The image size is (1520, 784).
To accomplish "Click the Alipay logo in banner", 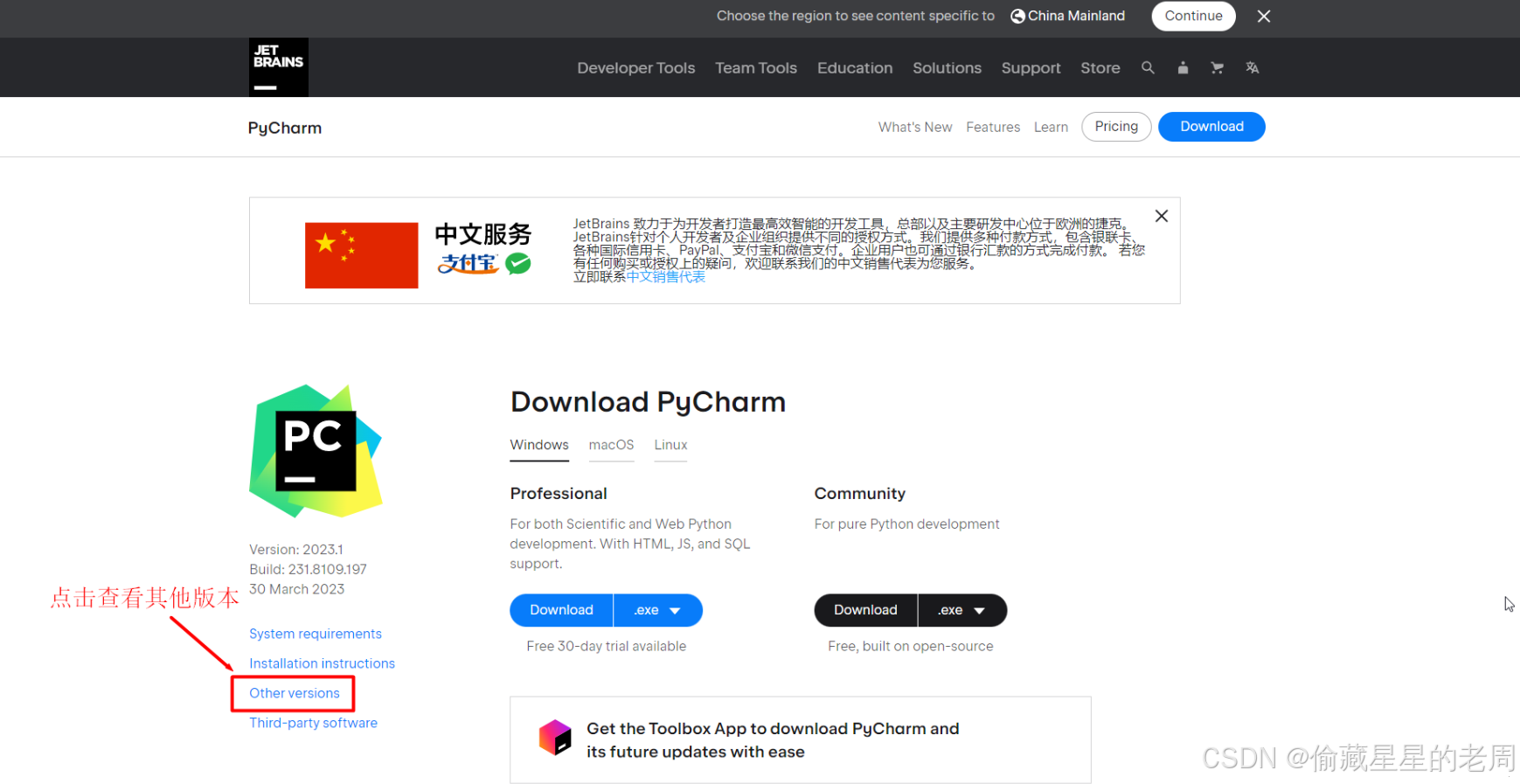I will (468, 263).
